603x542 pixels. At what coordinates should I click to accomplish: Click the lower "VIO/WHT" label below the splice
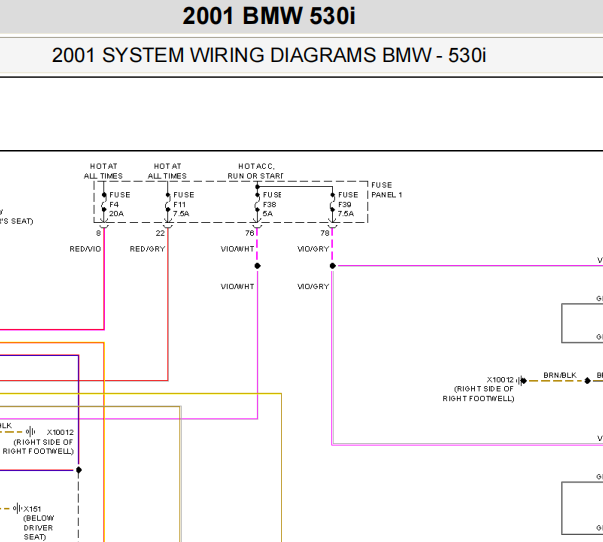tap(237, 287)
